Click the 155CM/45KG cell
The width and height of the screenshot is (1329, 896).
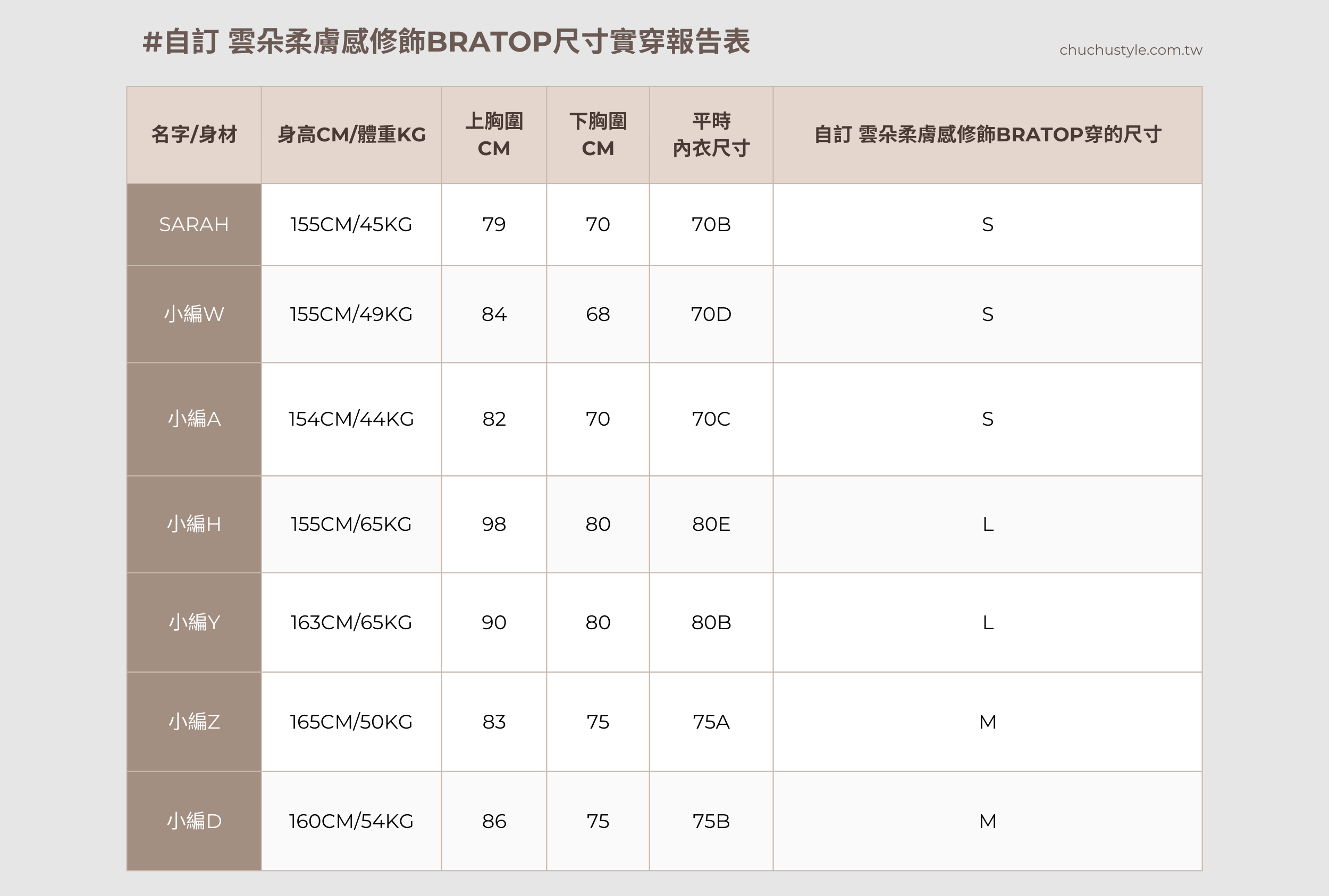pyautogui.click(x=351, y=225)
